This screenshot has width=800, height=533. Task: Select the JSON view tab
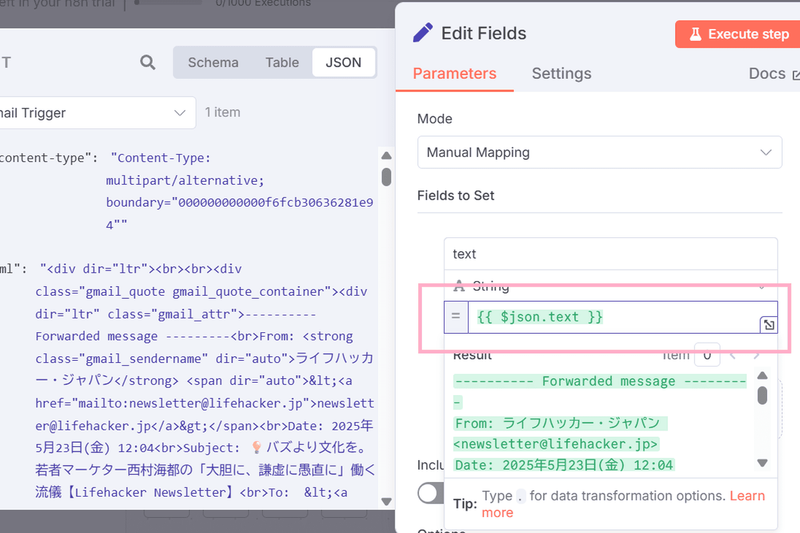(343, 62)
